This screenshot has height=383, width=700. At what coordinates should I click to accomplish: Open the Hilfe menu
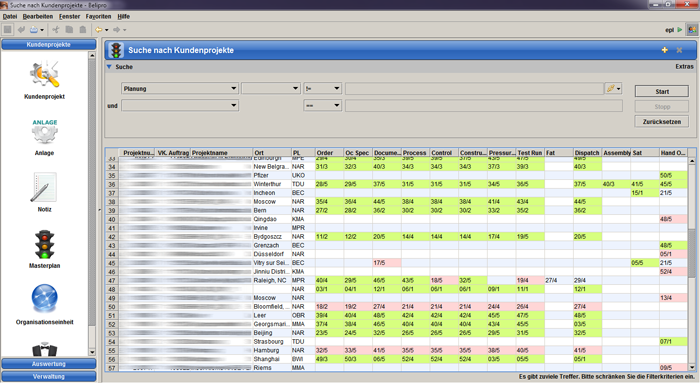[x=124, y=17]
